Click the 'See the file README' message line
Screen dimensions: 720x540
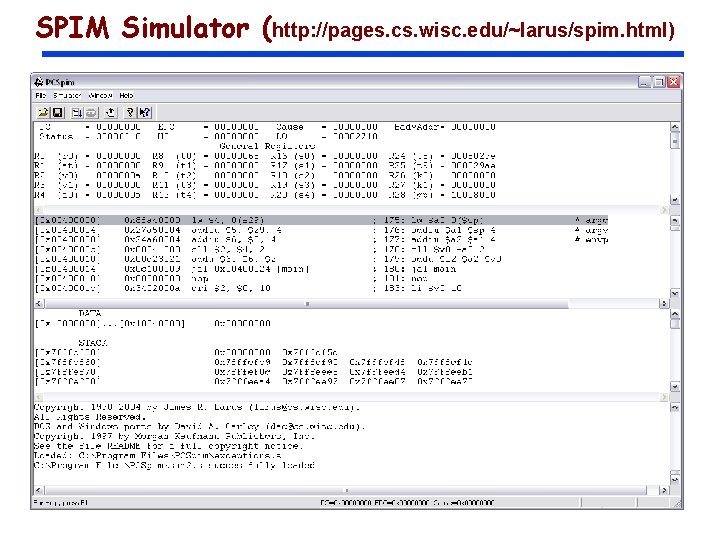tap(168, 446)
